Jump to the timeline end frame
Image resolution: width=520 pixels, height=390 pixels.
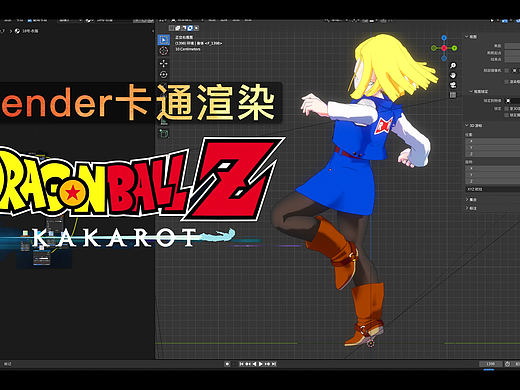coord(274,364)
